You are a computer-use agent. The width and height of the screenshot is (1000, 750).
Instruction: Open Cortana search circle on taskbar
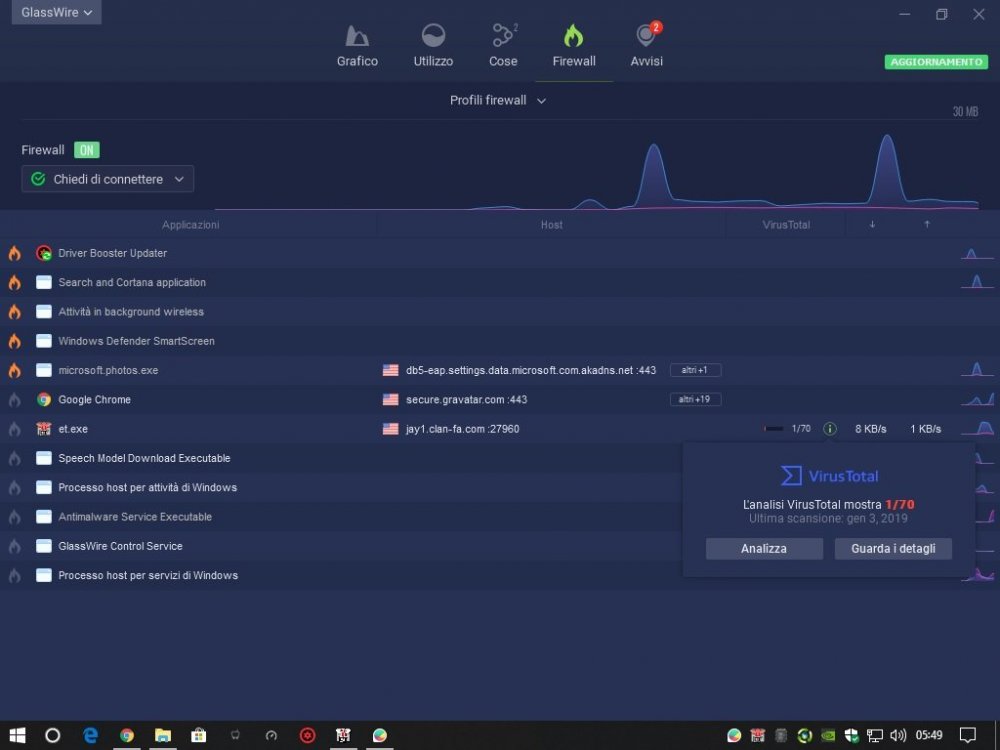[53, 735]
